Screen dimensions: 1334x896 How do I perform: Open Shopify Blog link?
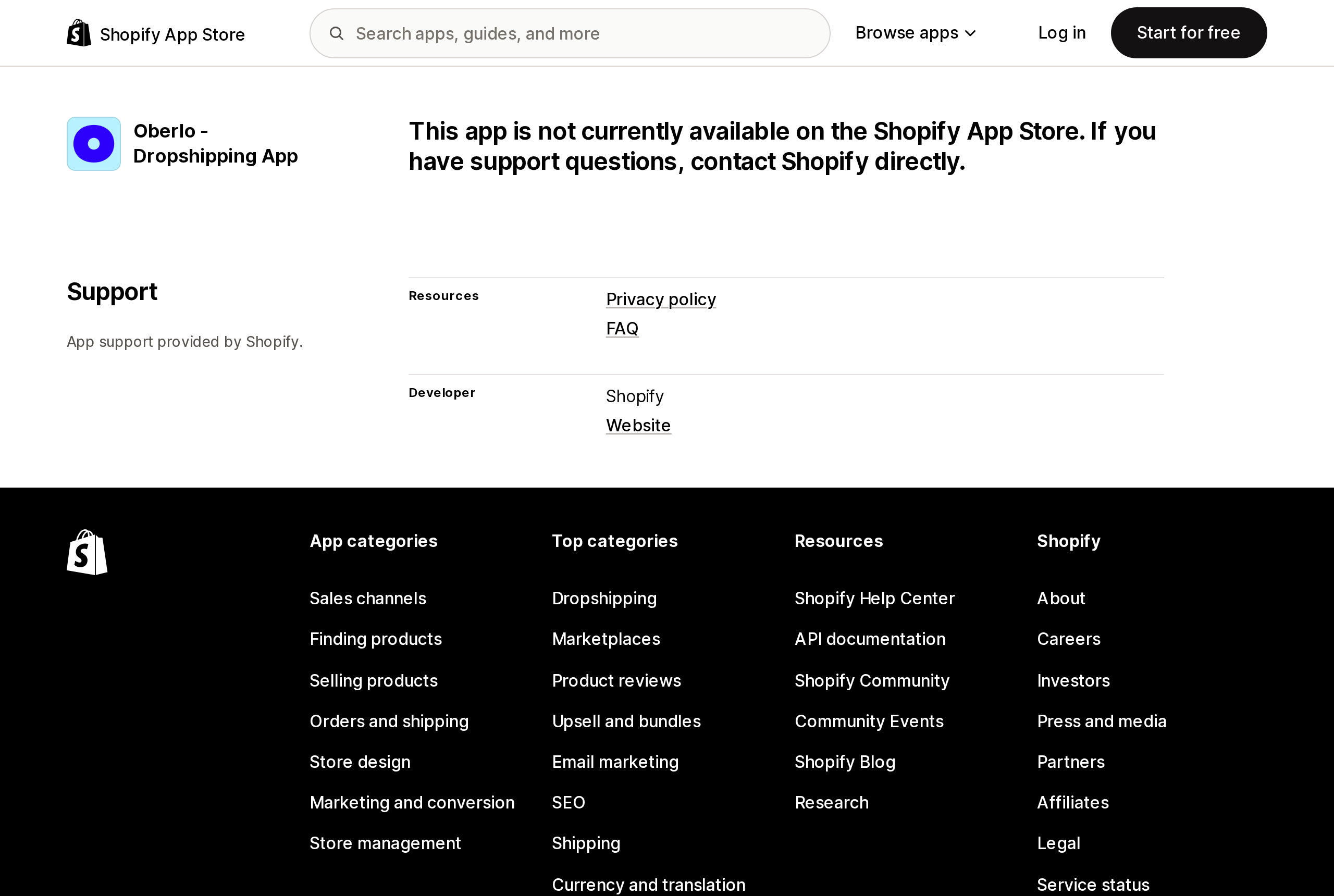(845, 762)
